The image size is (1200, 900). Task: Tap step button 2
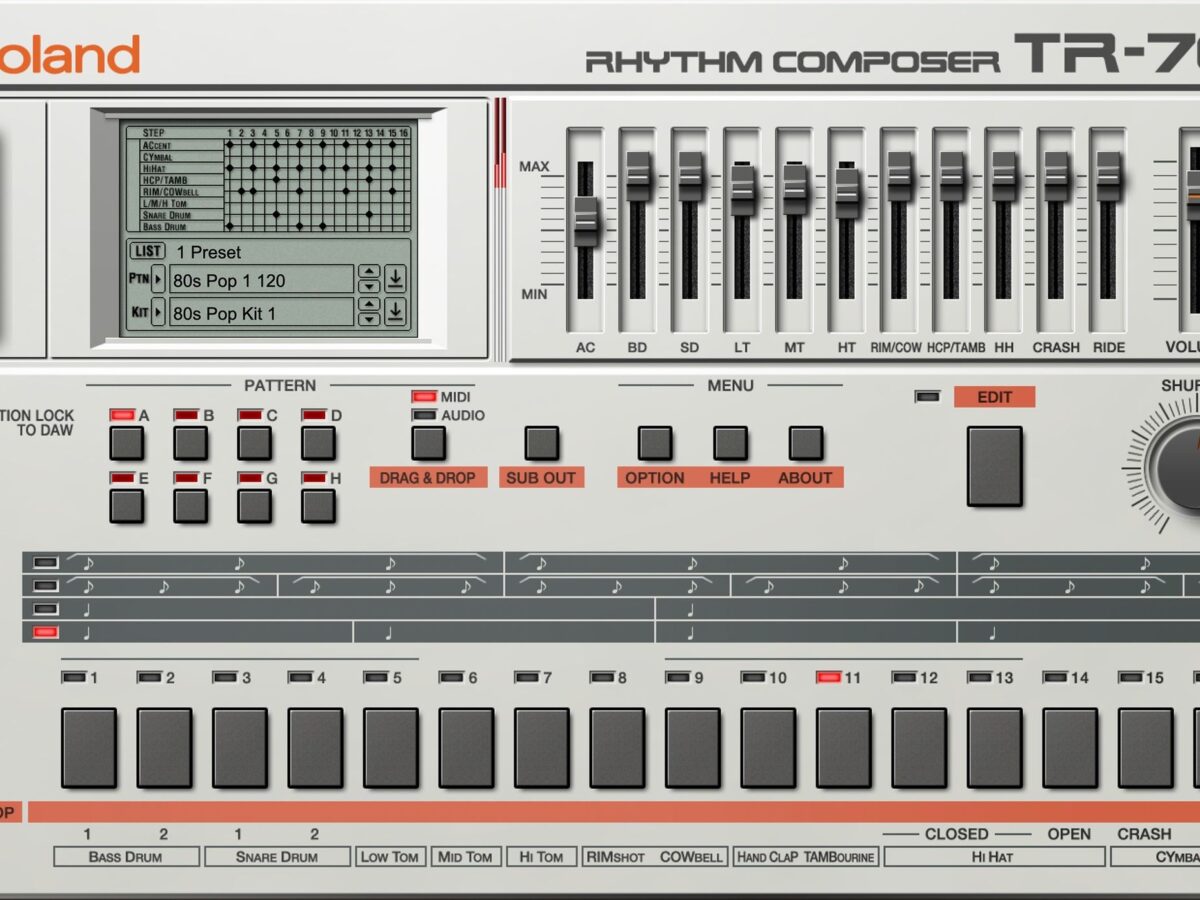click(164, 748)
